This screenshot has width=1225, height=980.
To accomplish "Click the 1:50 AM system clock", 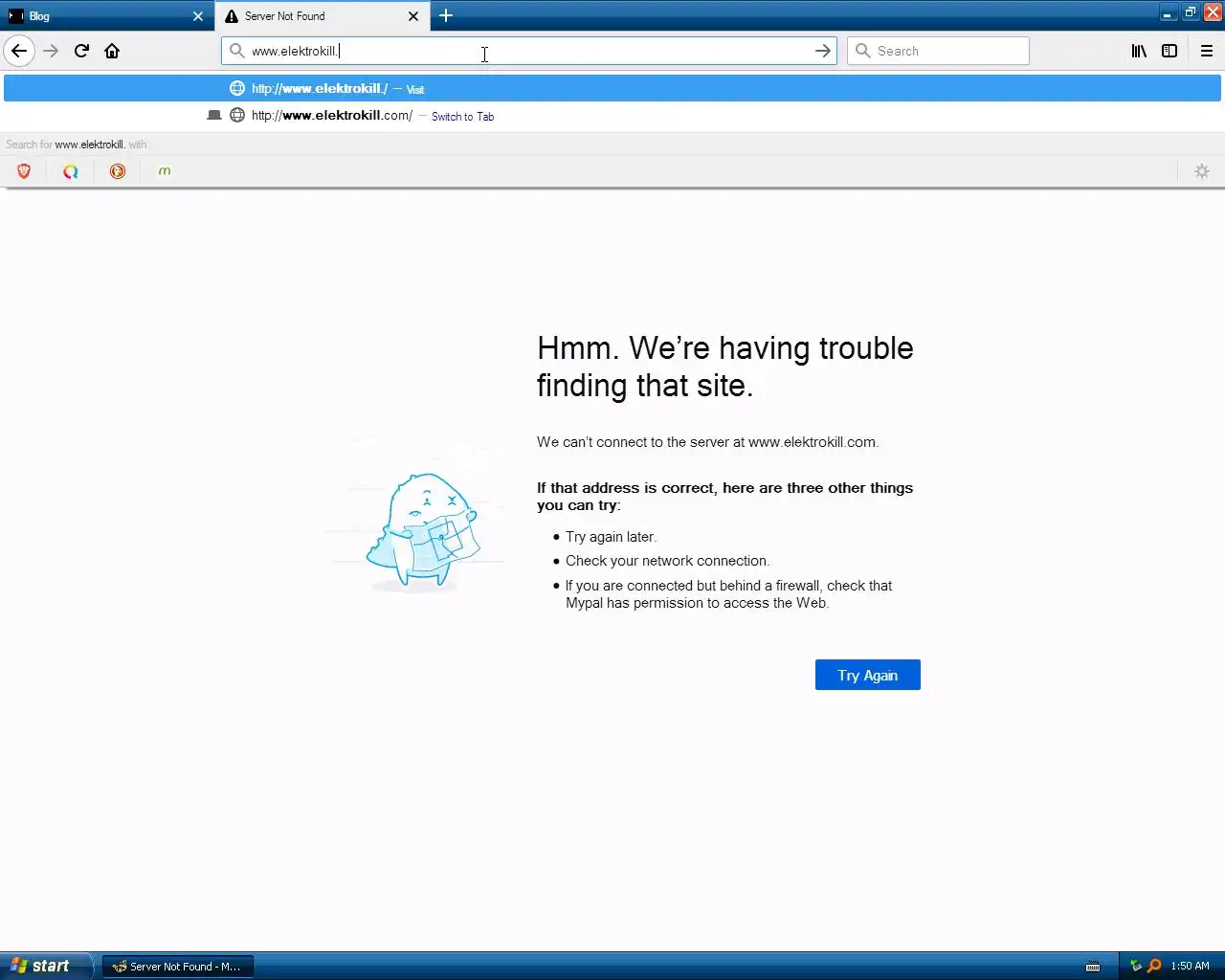I will [1190, 966].
